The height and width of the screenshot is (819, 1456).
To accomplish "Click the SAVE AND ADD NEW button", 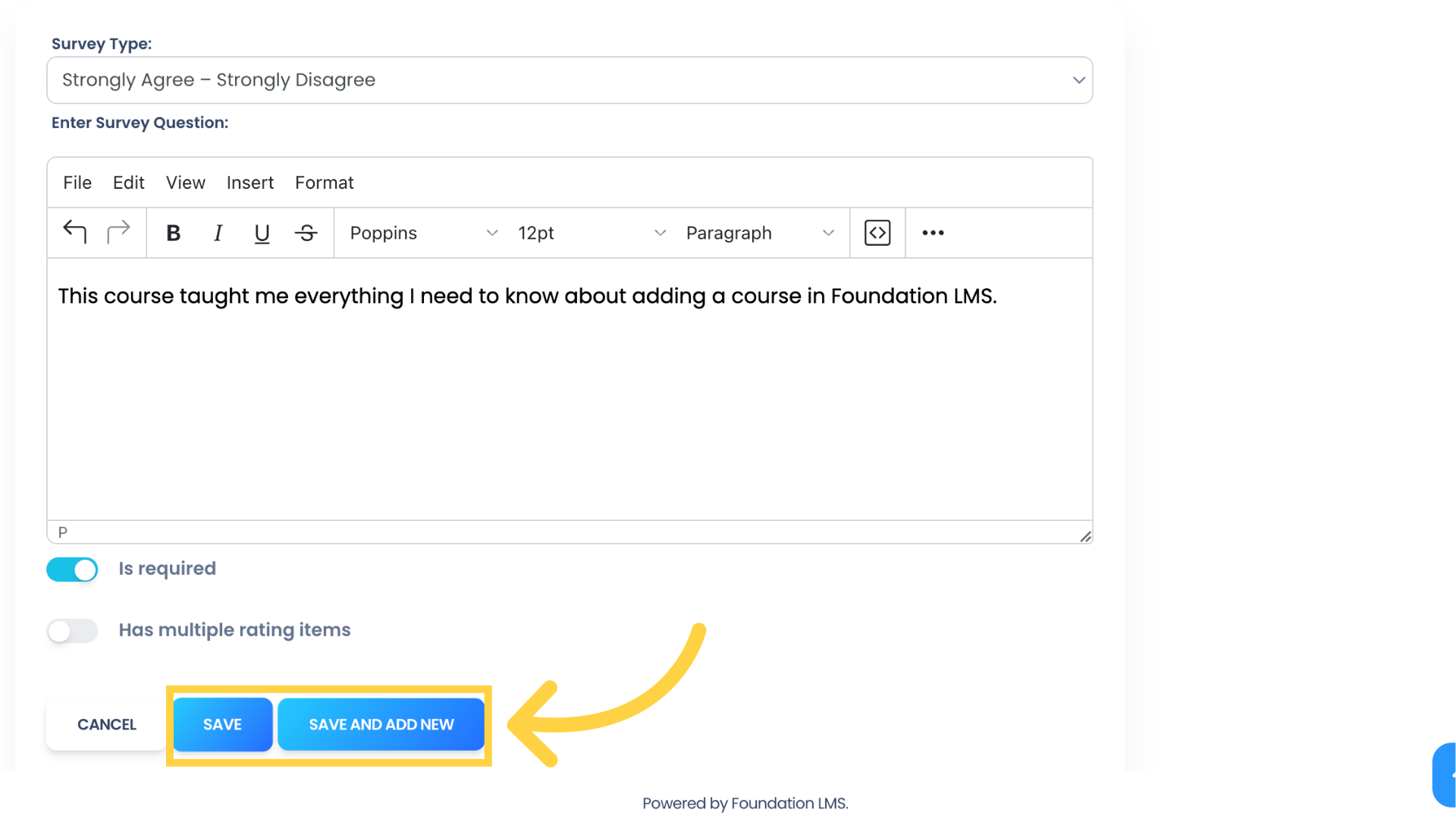I will pyautogui.click(x=381, y=724).
